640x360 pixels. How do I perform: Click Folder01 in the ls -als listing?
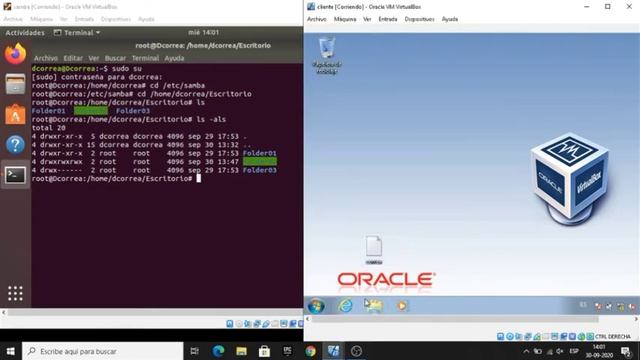(260, 153)
